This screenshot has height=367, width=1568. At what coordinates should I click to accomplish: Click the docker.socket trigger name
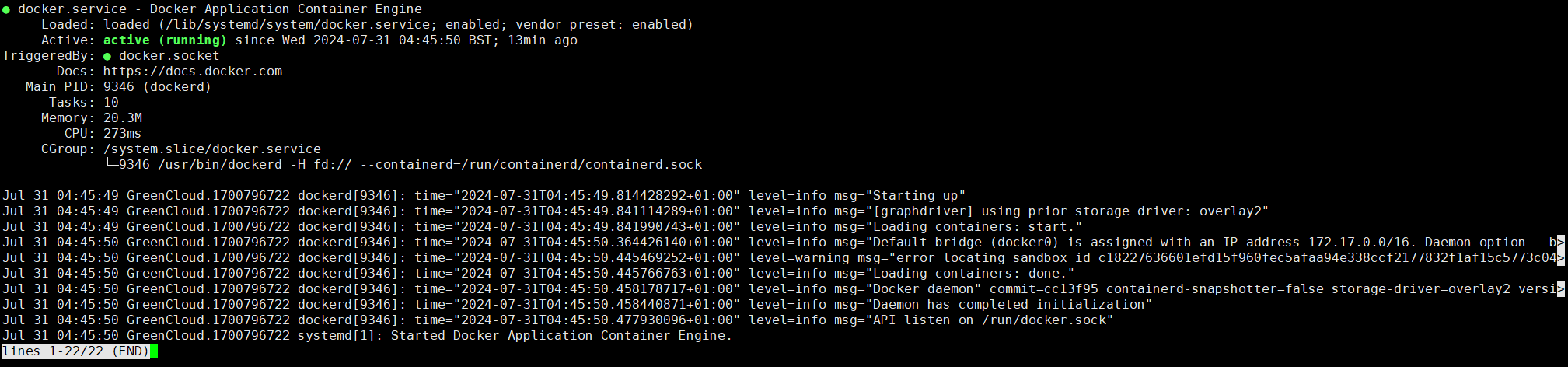click(169, 56)
